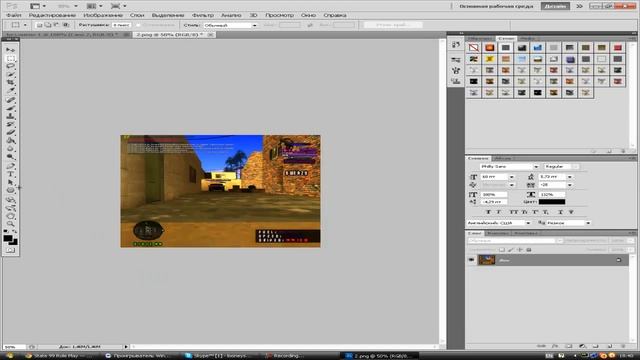Image resolution: width=640 pixels, height=360 pixels.
Task: Open the tool preset picker arrow
Action: pos(25,25)
